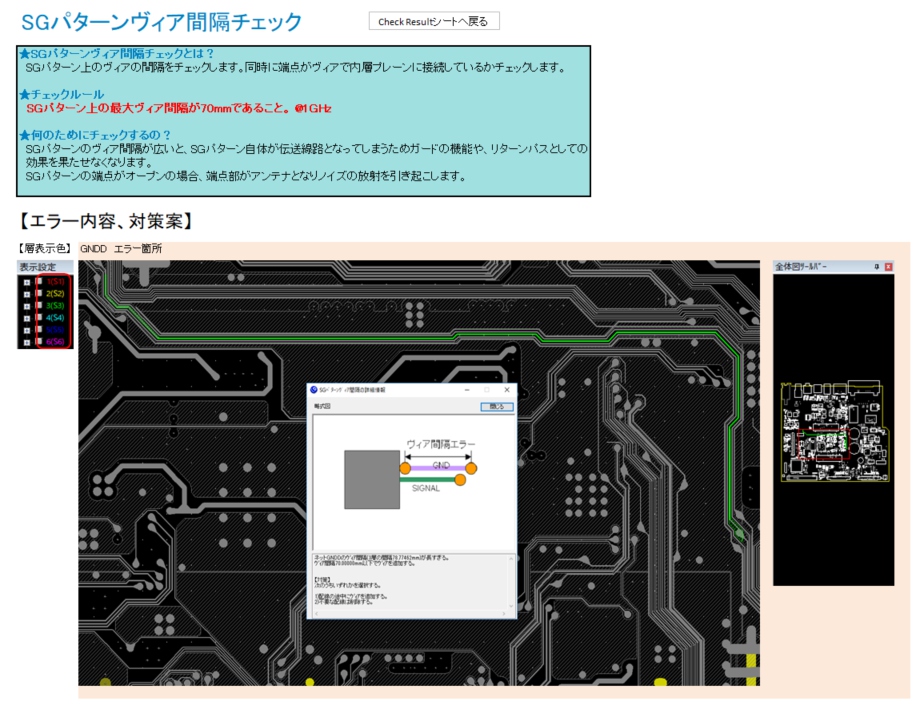
Task: Expand the 5(S5) layer tree node
Action: (27, 330)
